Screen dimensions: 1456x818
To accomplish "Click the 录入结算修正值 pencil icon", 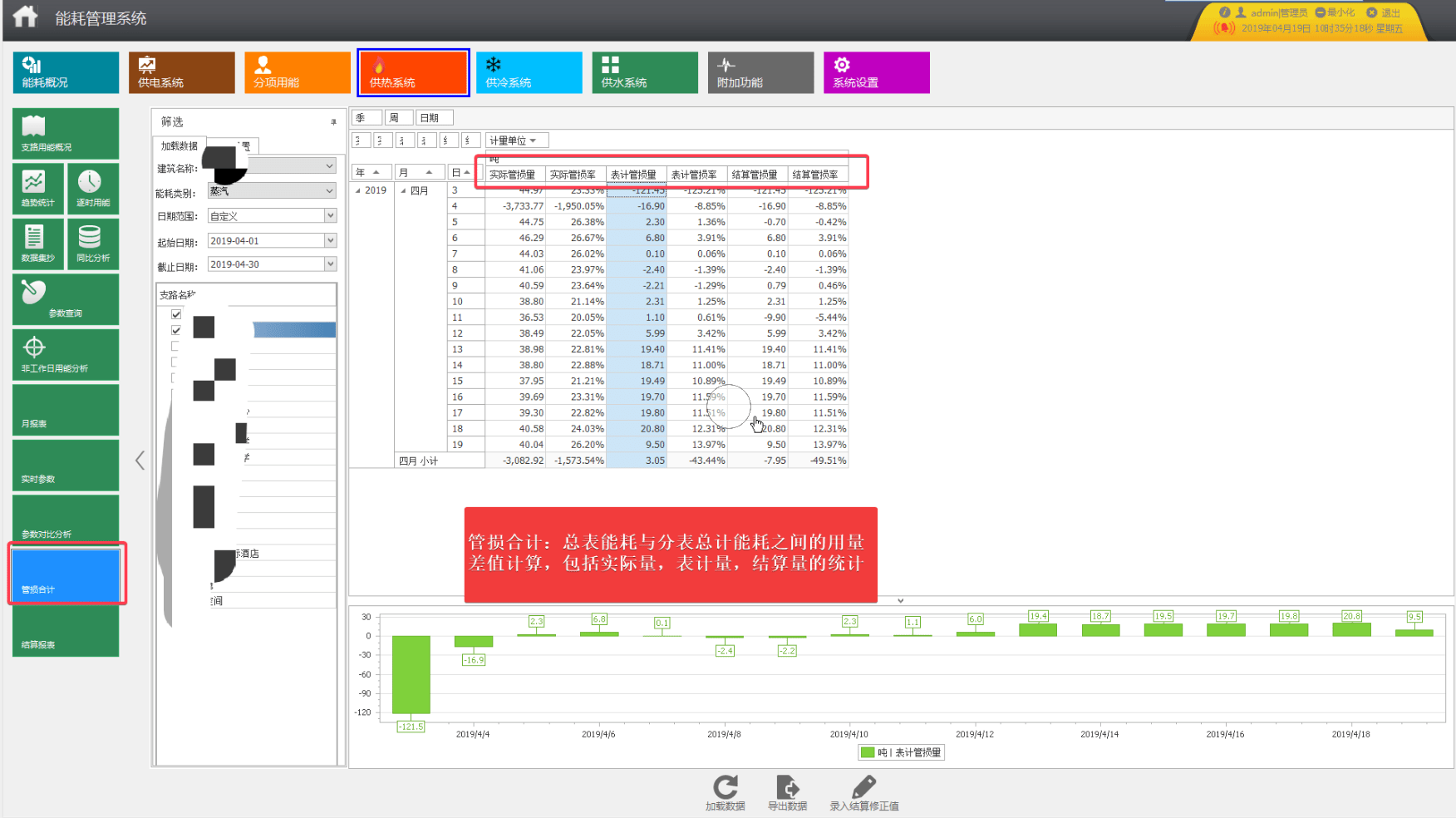I will click(x=864, y=793).
